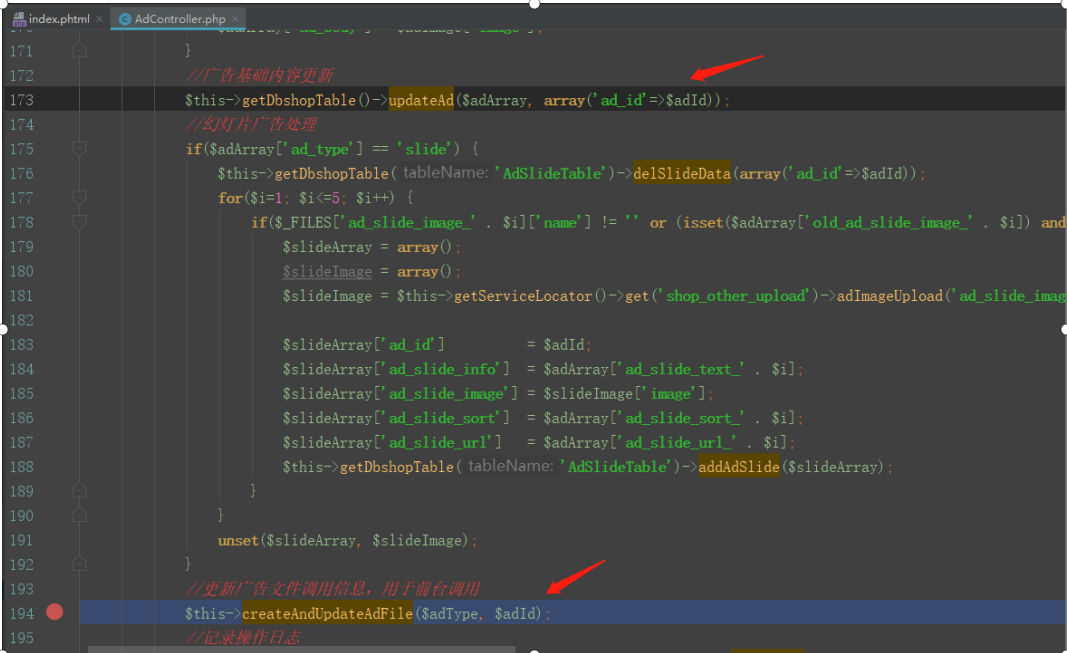Click the comment on line 174
The image size is (1067, 653).
point(251,124)
